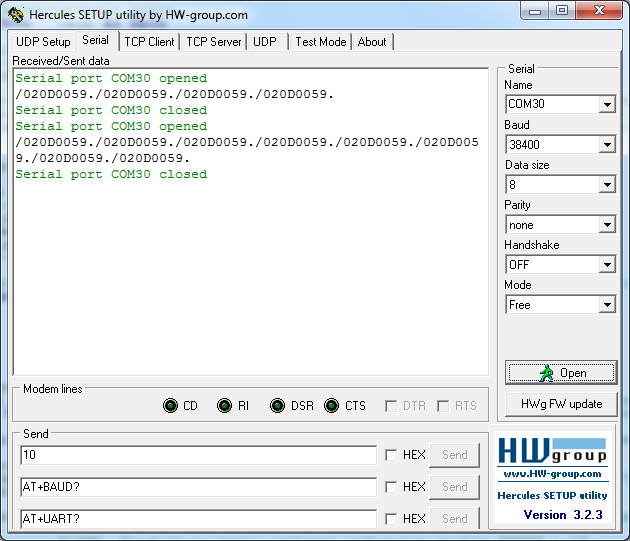Viewport: 630px width, 541px height.
Task: Click the input field containing AT+BAUD?
Action: click(198, 487)
